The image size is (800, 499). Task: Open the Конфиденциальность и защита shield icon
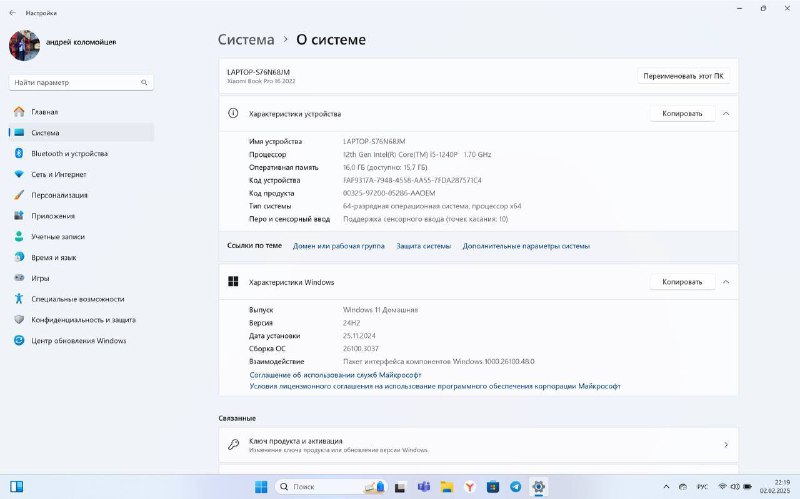click(x=19, y=319)
